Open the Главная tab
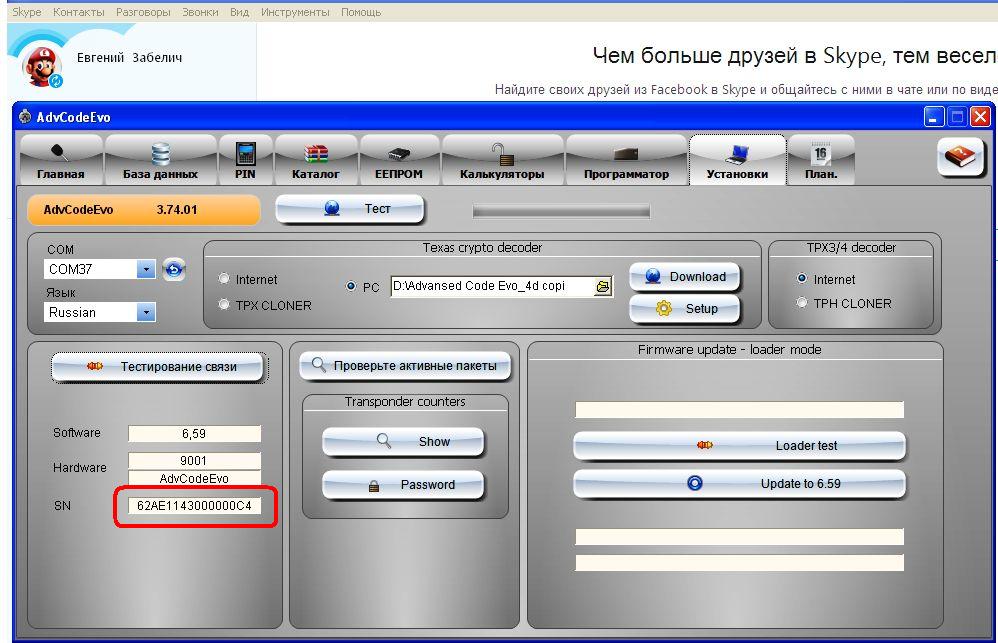The image size is (998, 643). pyautogui.click(x=61, y=160)
